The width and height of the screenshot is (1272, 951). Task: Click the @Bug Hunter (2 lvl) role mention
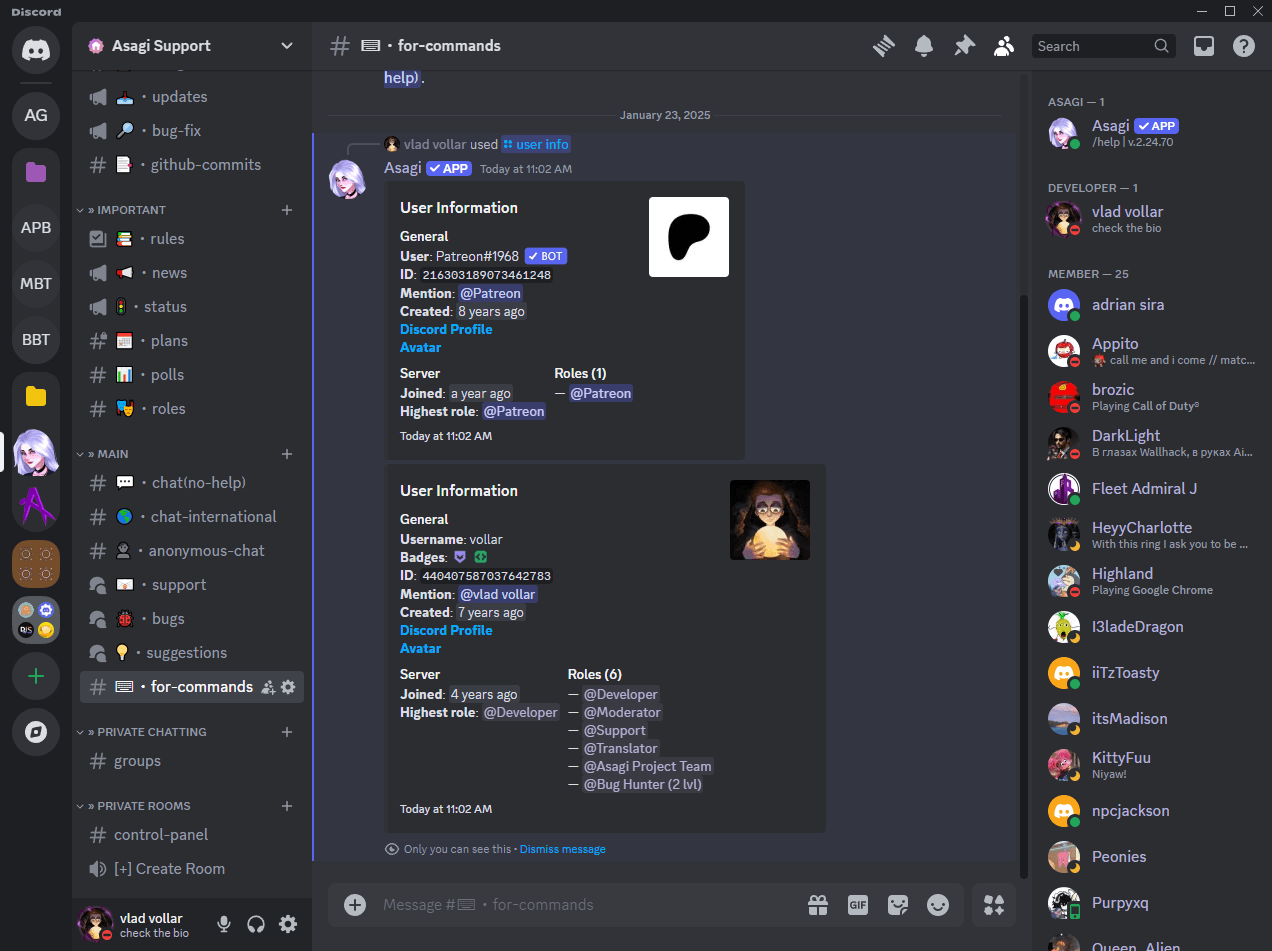pyautogui.click(x=643, y=785)
